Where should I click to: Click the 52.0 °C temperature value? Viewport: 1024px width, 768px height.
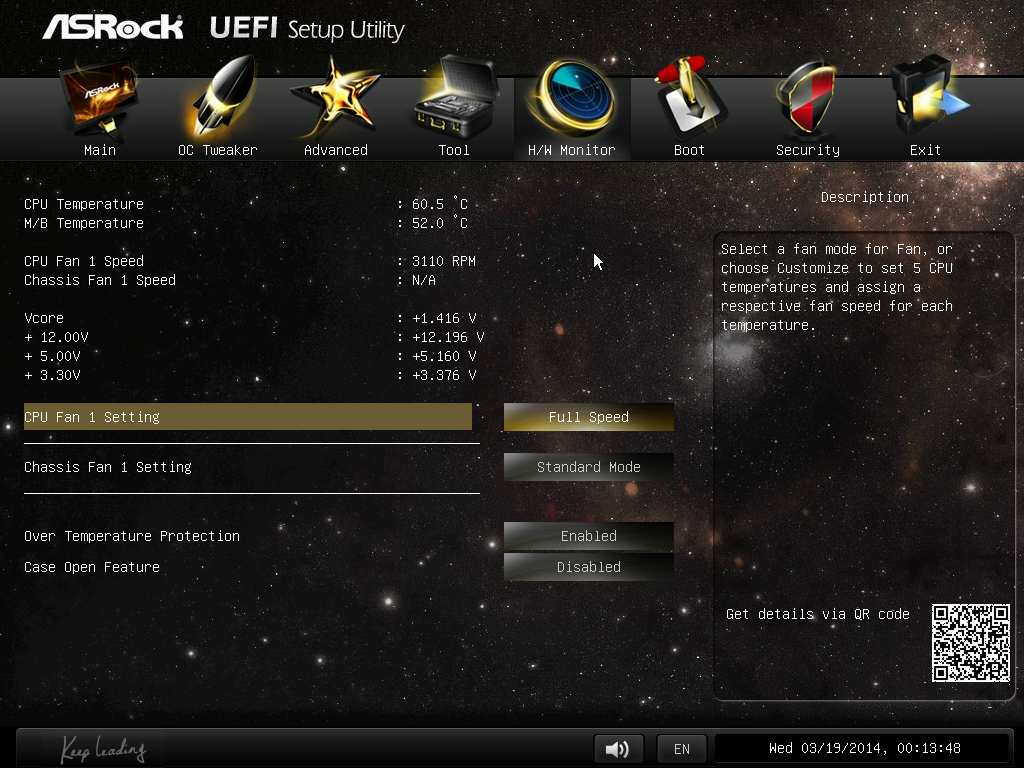[x=440, y=223]
